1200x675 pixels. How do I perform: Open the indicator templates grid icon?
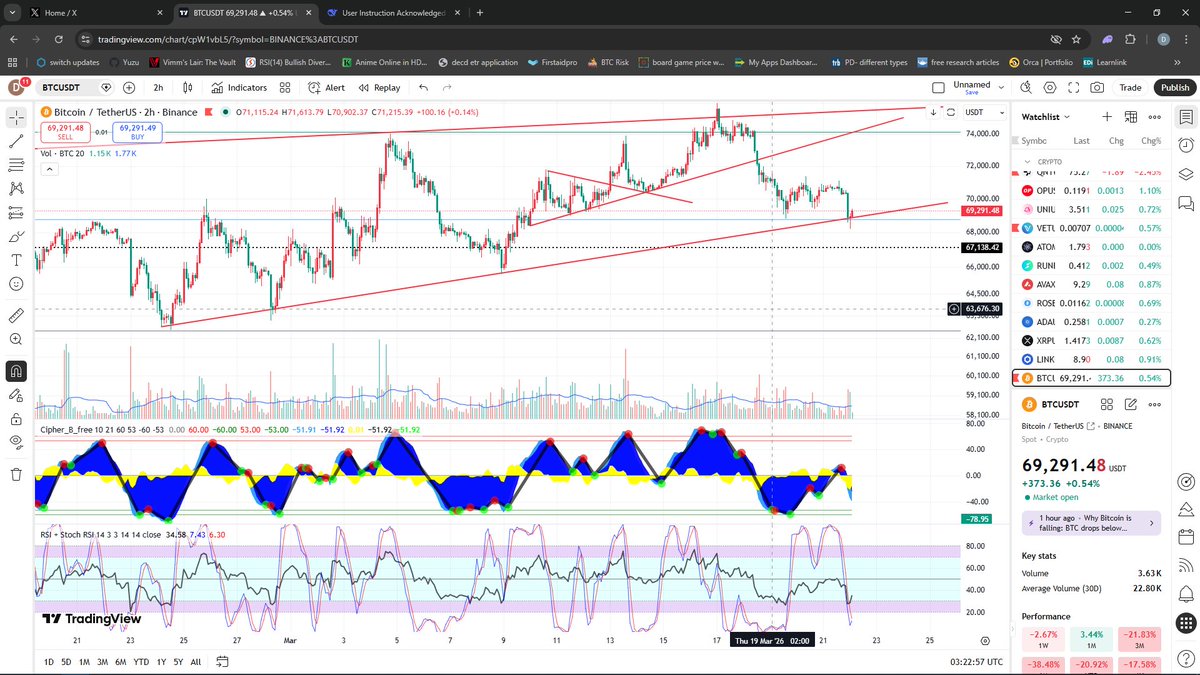[x=285, y=88]
